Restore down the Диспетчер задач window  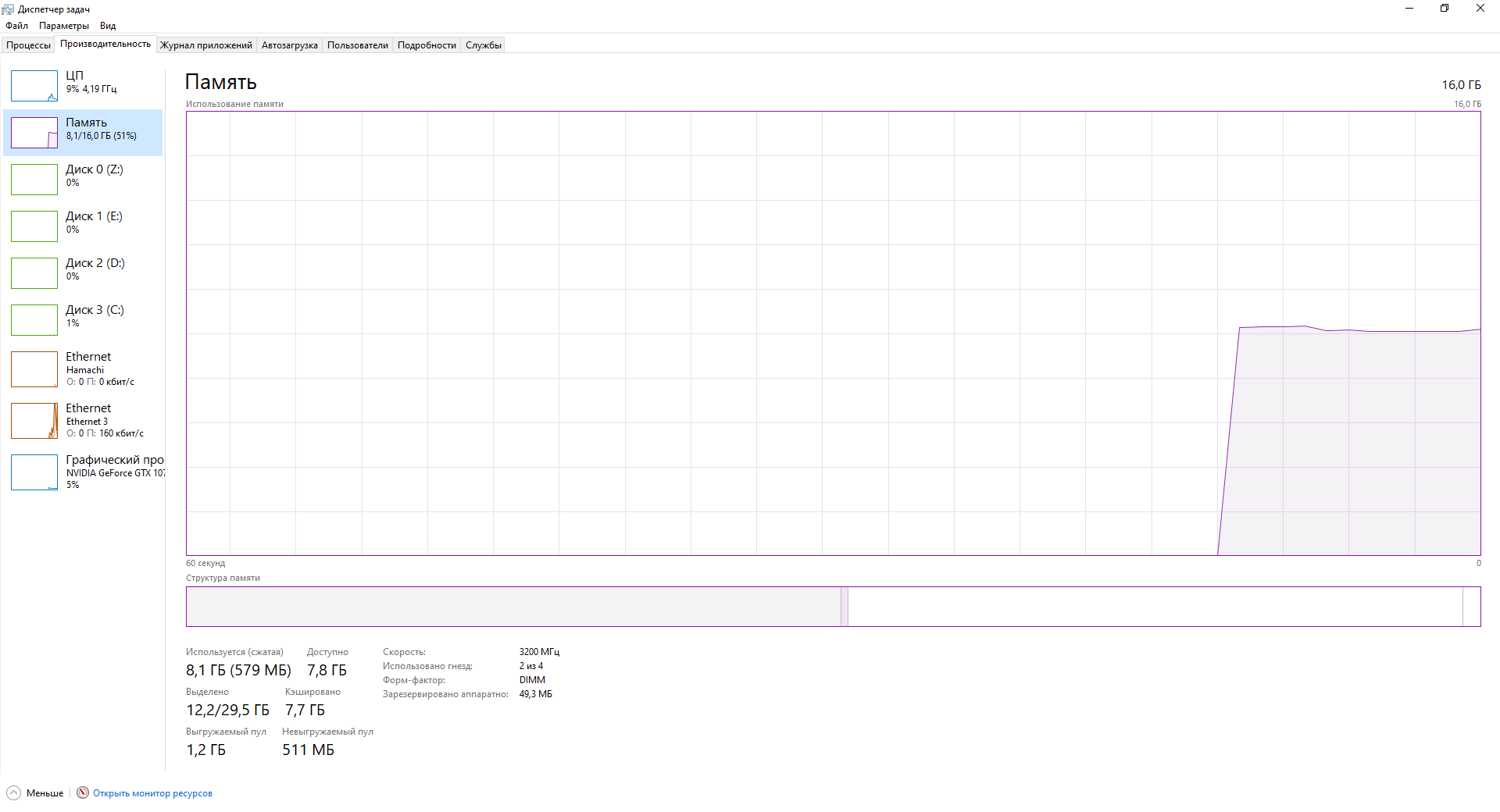[x=1445, y=9]
